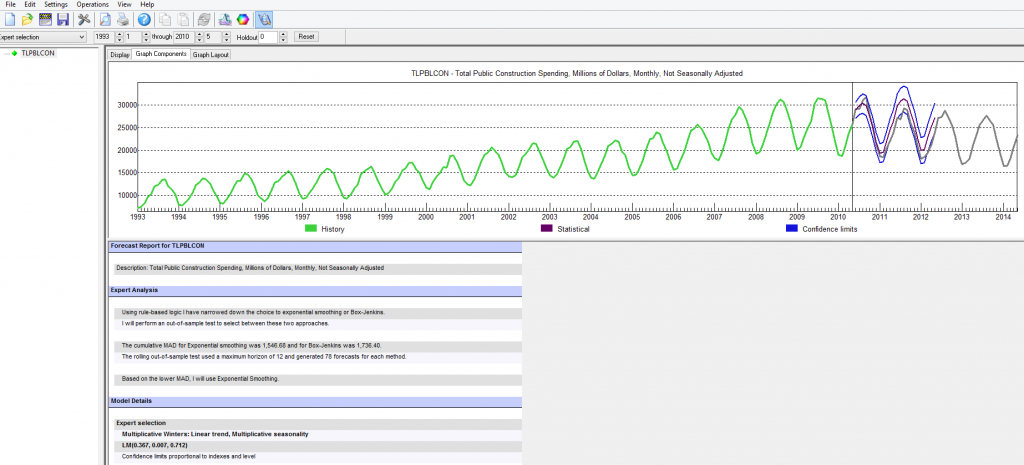This screenshot has height=465, width=1024.
Task: Open Help with the blue question mark icon
Action: pos(144,20)
